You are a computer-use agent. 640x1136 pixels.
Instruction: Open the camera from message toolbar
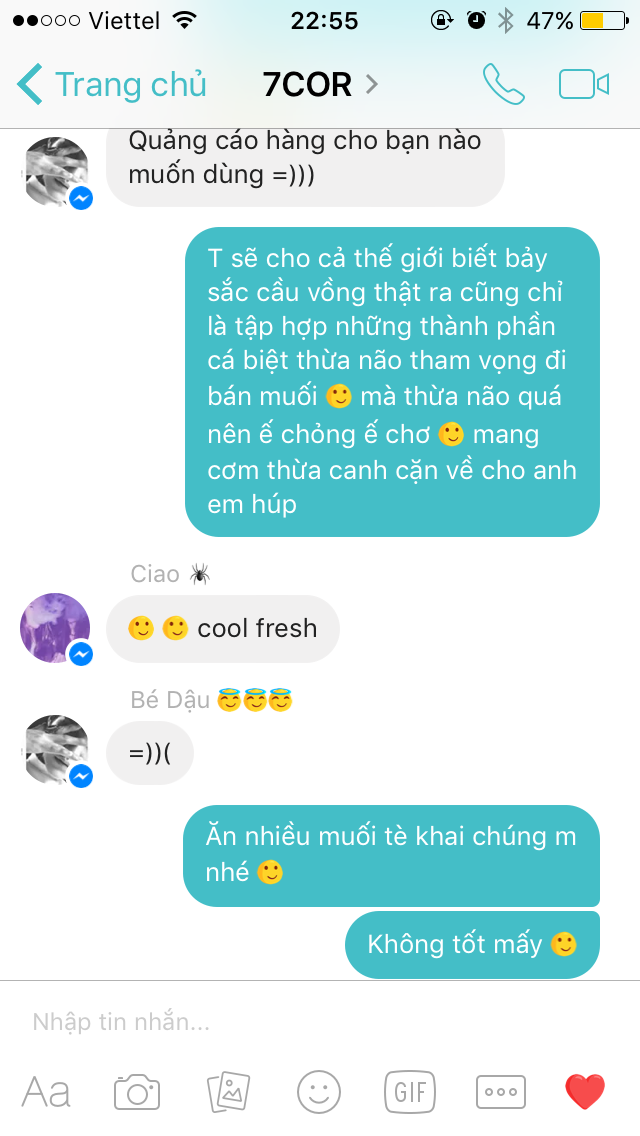tap(137, 1092)
